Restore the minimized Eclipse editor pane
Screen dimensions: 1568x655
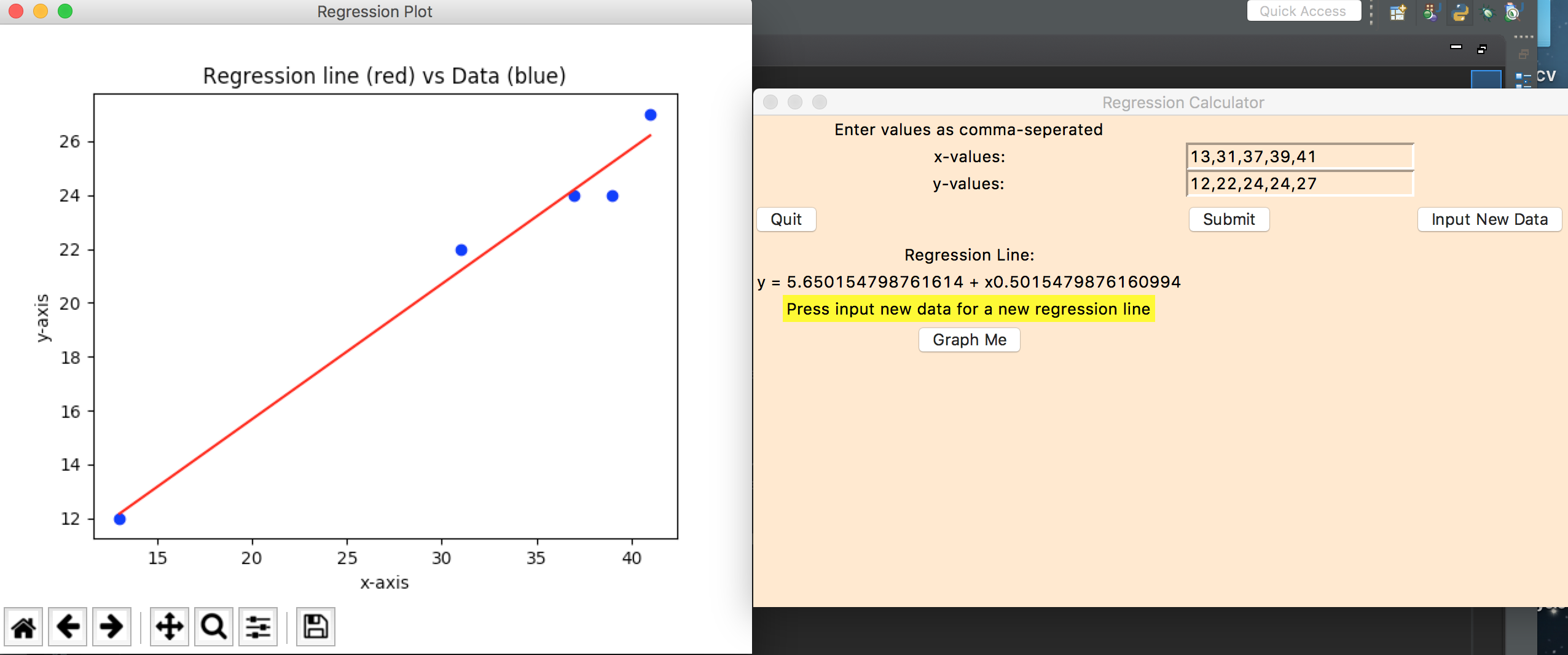1483,49
